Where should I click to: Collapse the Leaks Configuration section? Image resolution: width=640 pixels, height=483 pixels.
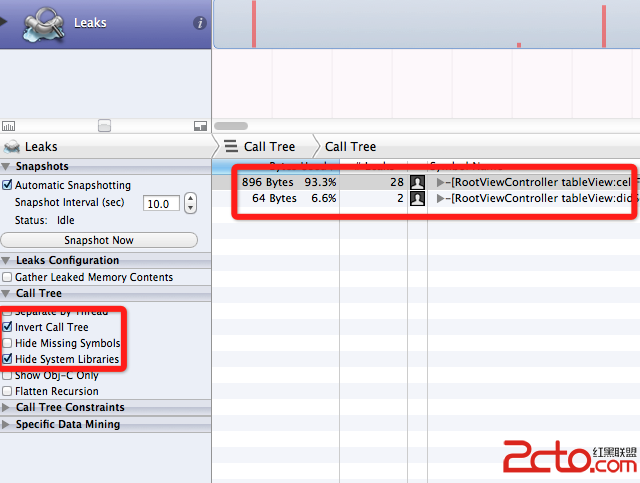[x=6, y=260]
